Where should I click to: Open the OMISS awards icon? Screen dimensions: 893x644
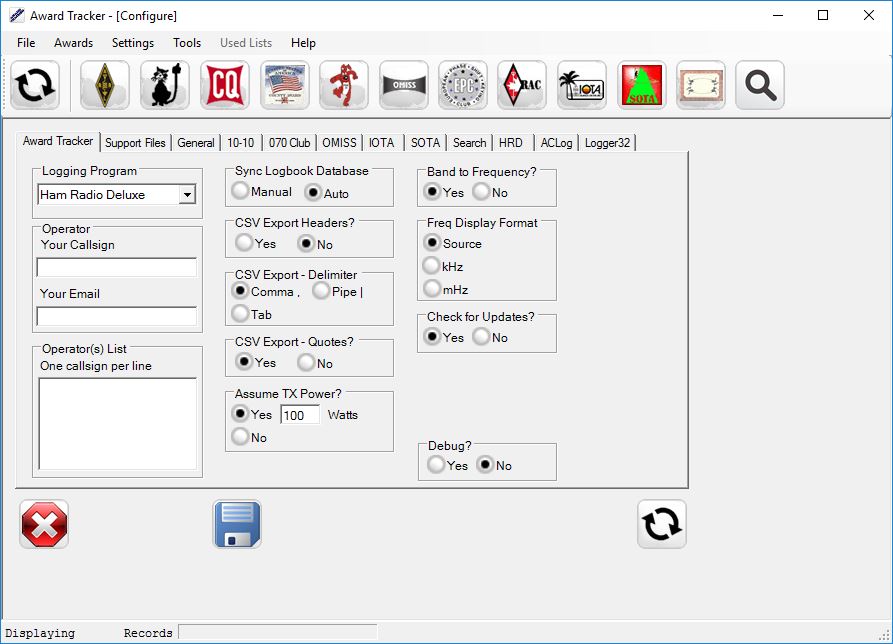click(404, 85)
